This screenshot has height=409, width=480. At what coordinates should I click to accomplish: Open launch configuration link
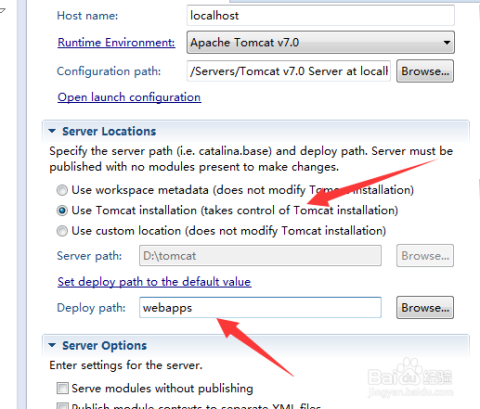coord(129,97)
